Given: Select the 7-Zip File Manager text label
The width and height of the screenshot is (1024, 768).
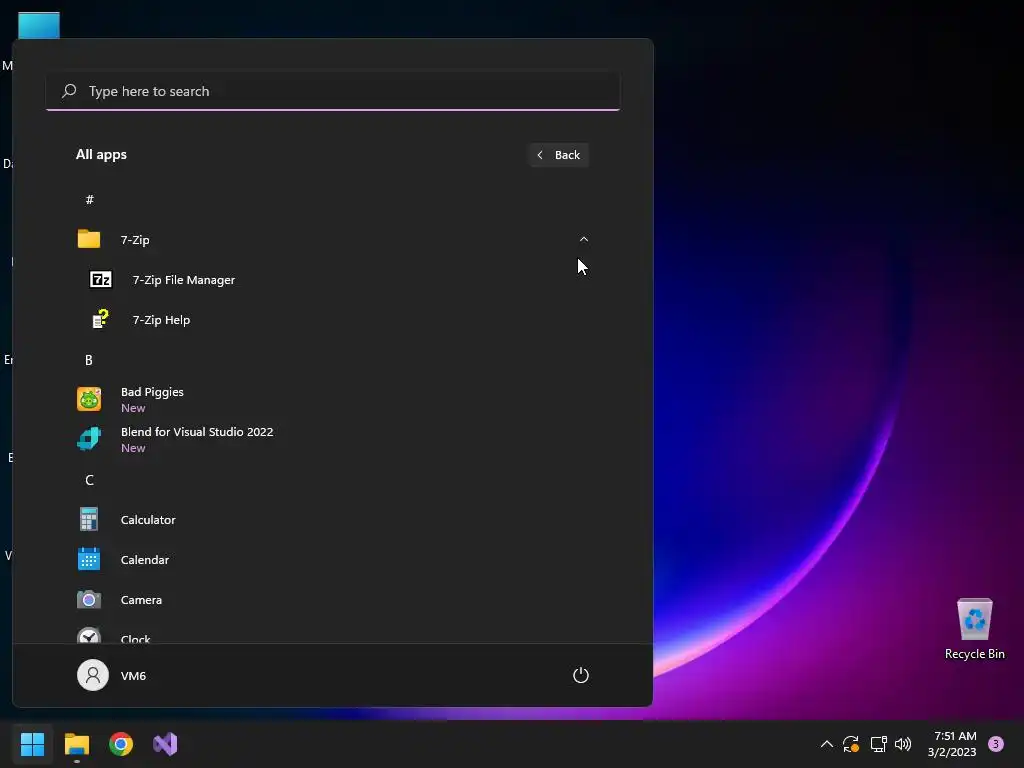Looking at the screenshot, I should tap(184, 280).
